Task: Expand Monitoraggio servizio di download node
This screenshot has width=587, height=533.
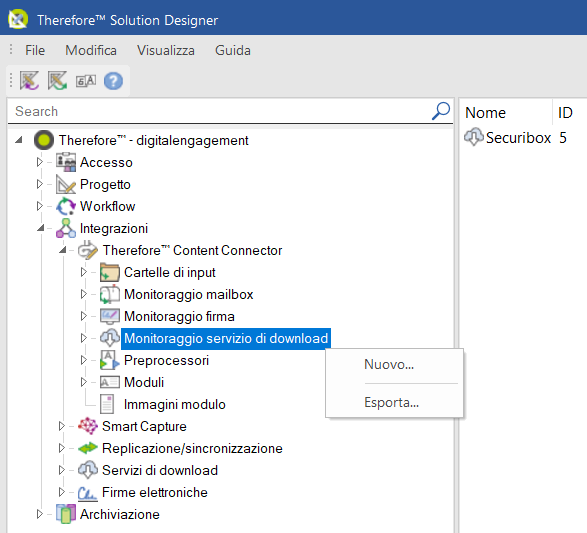Action: [84, 338]
